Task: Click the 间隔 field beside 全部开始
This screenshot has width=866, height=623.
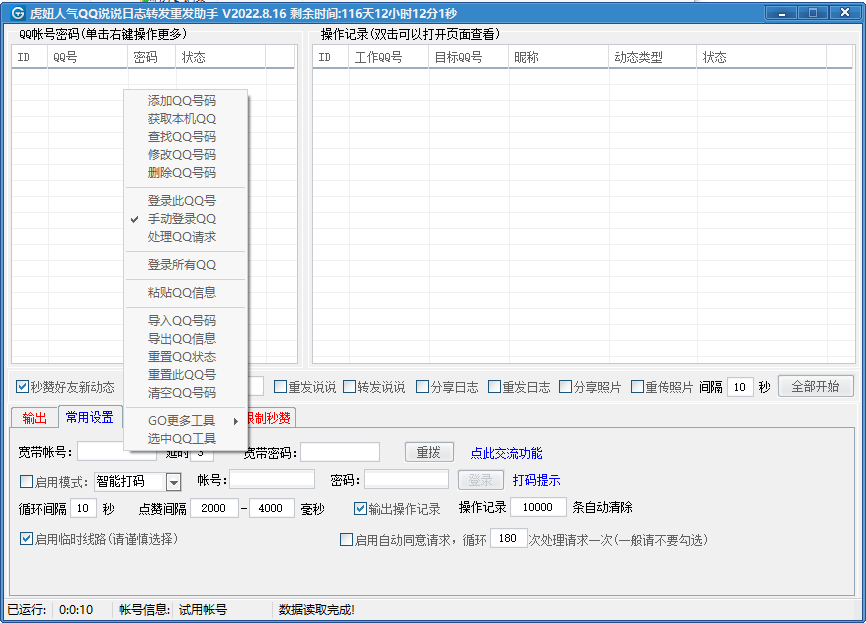Action: 740,387
